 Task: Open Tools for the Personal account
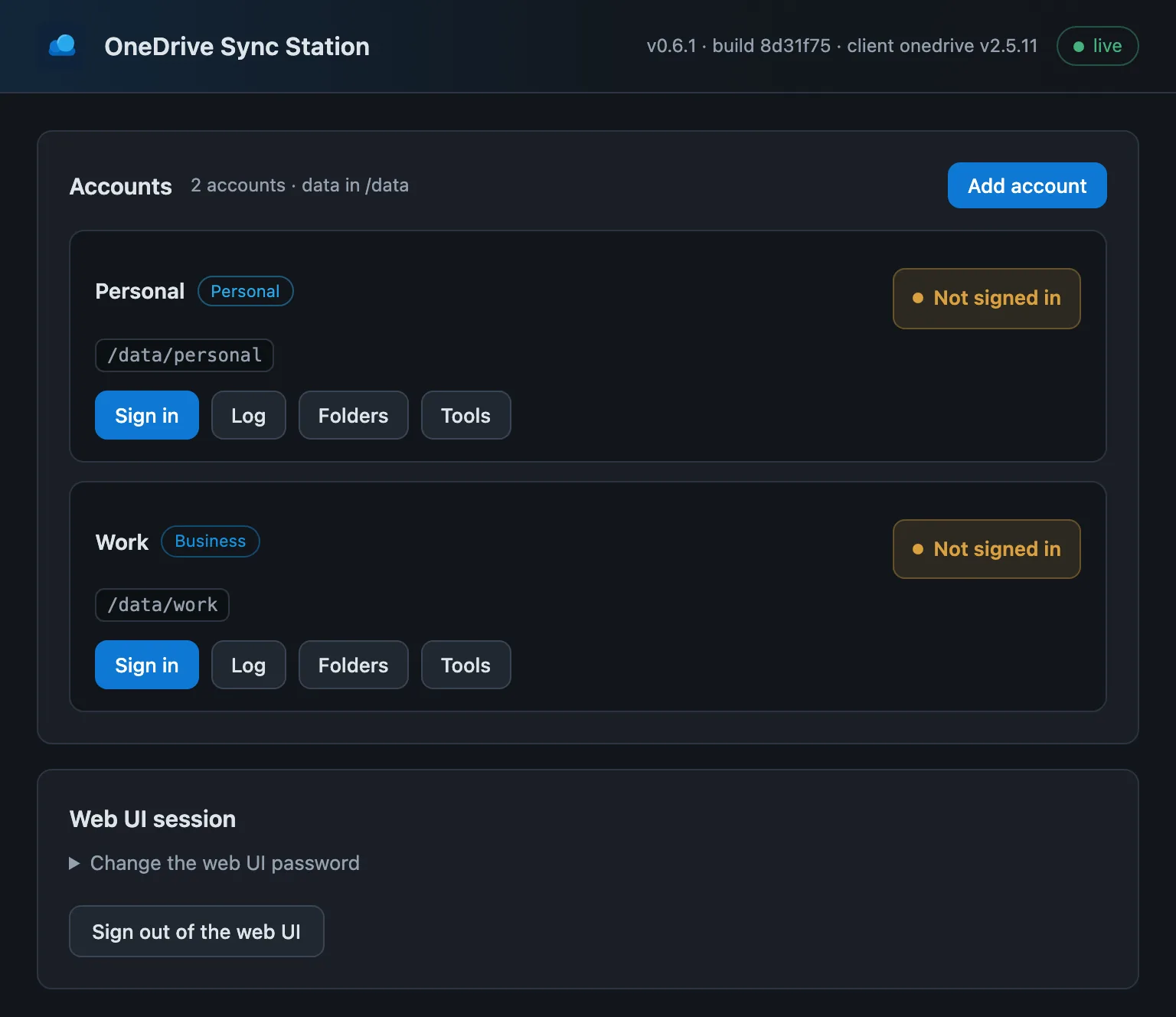pos(466,415)
